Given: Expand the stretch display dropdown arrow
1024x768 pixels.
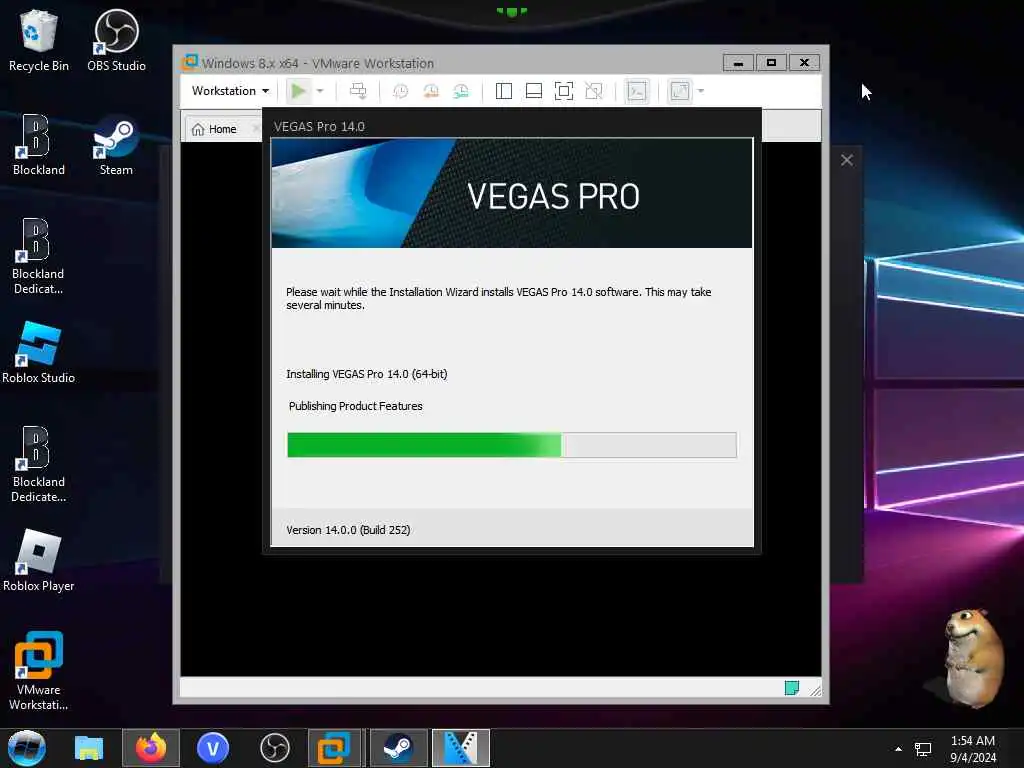Looking at the screenshot, I should point(701,91).
